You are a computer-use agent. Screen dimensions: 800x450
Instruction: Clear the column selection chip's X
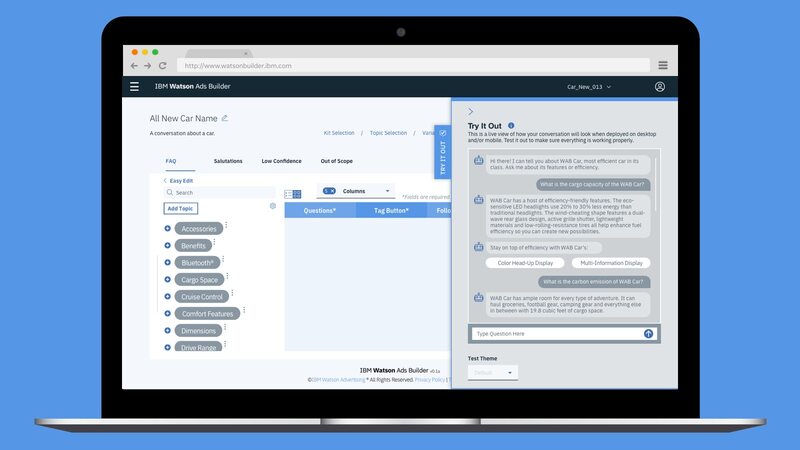(332, 191)
